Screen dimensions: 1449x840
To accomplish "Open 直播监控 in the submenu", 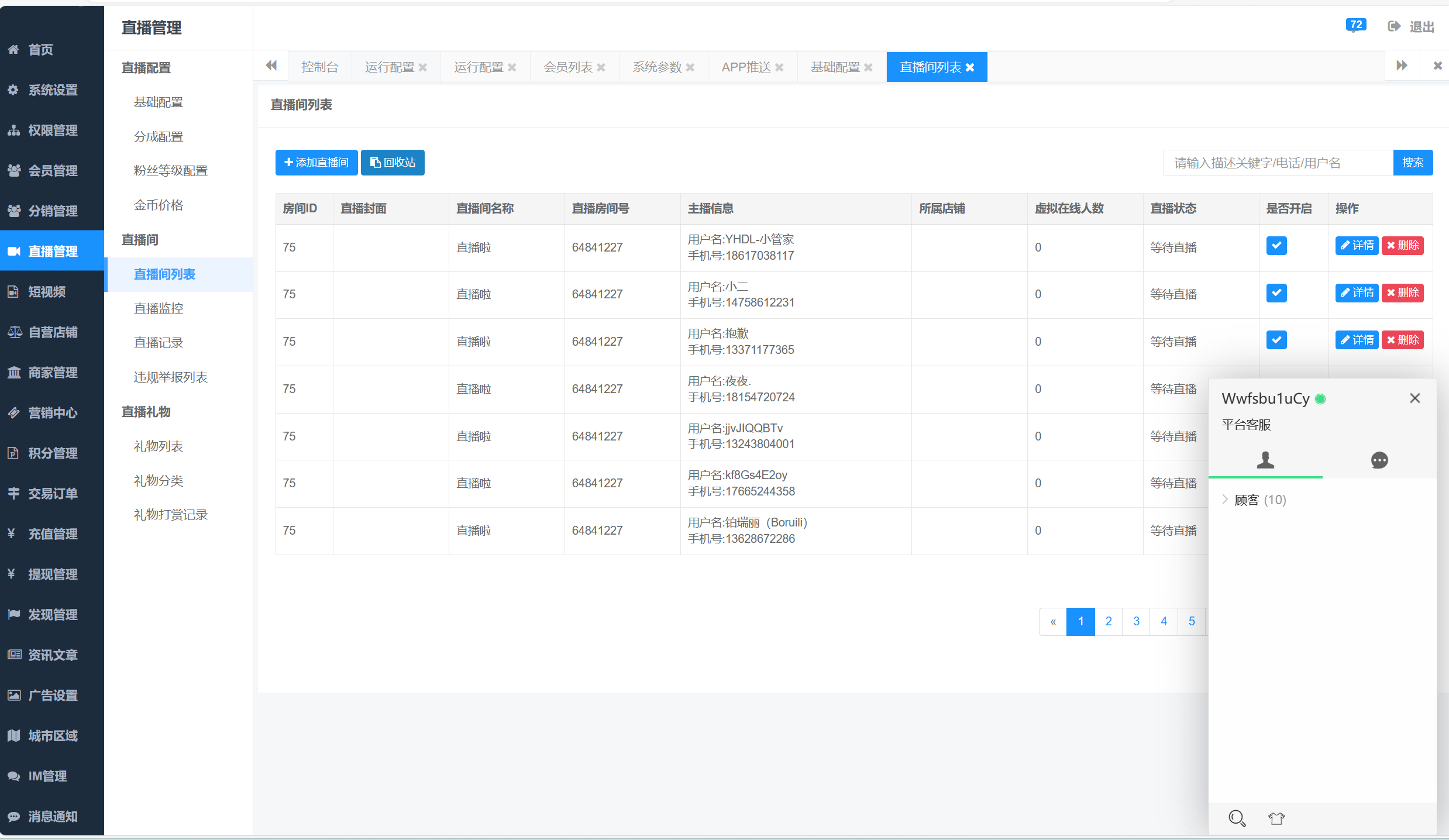I will click(x=159, y=308).
